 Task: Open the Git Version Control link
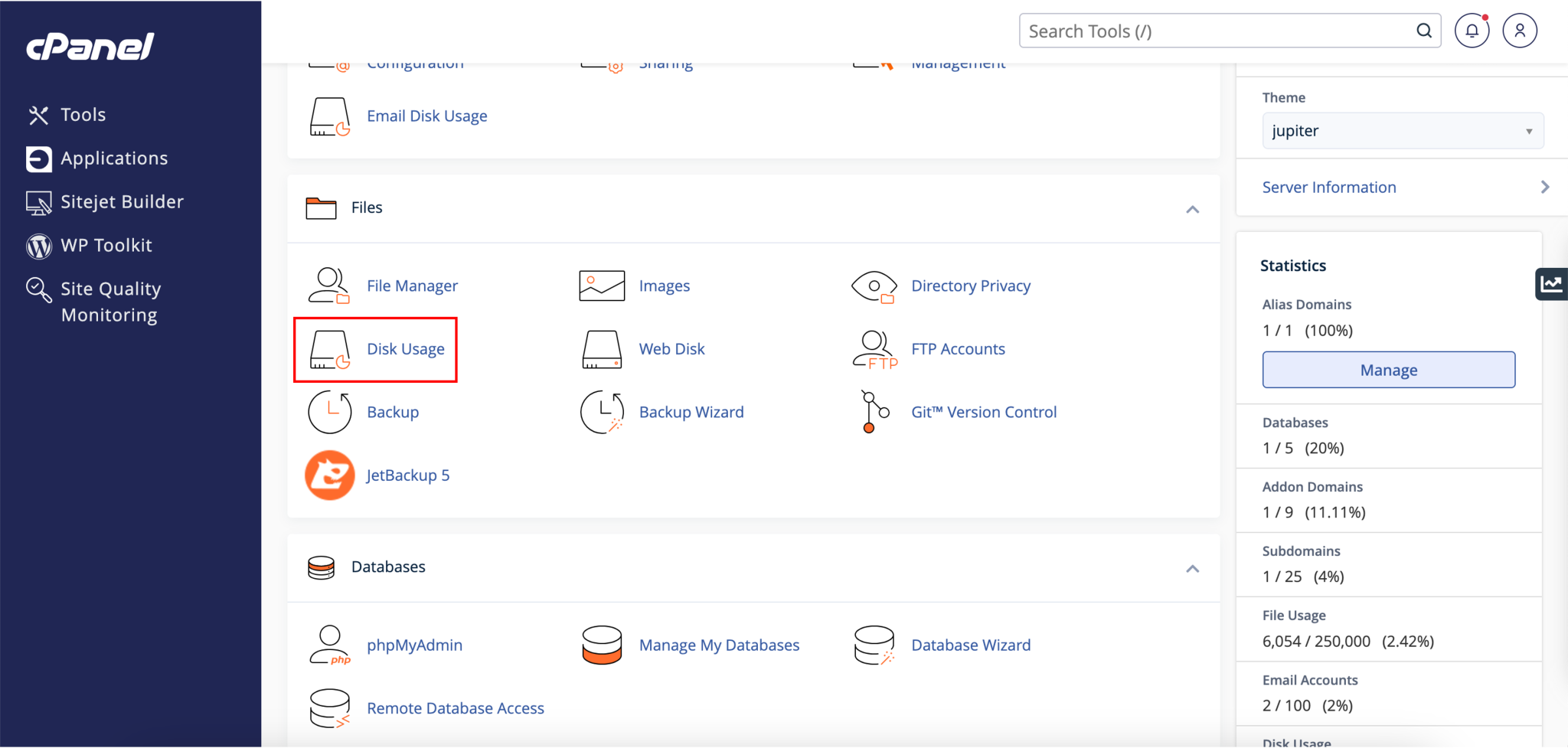pyautogui.click(x=984, y=412)
